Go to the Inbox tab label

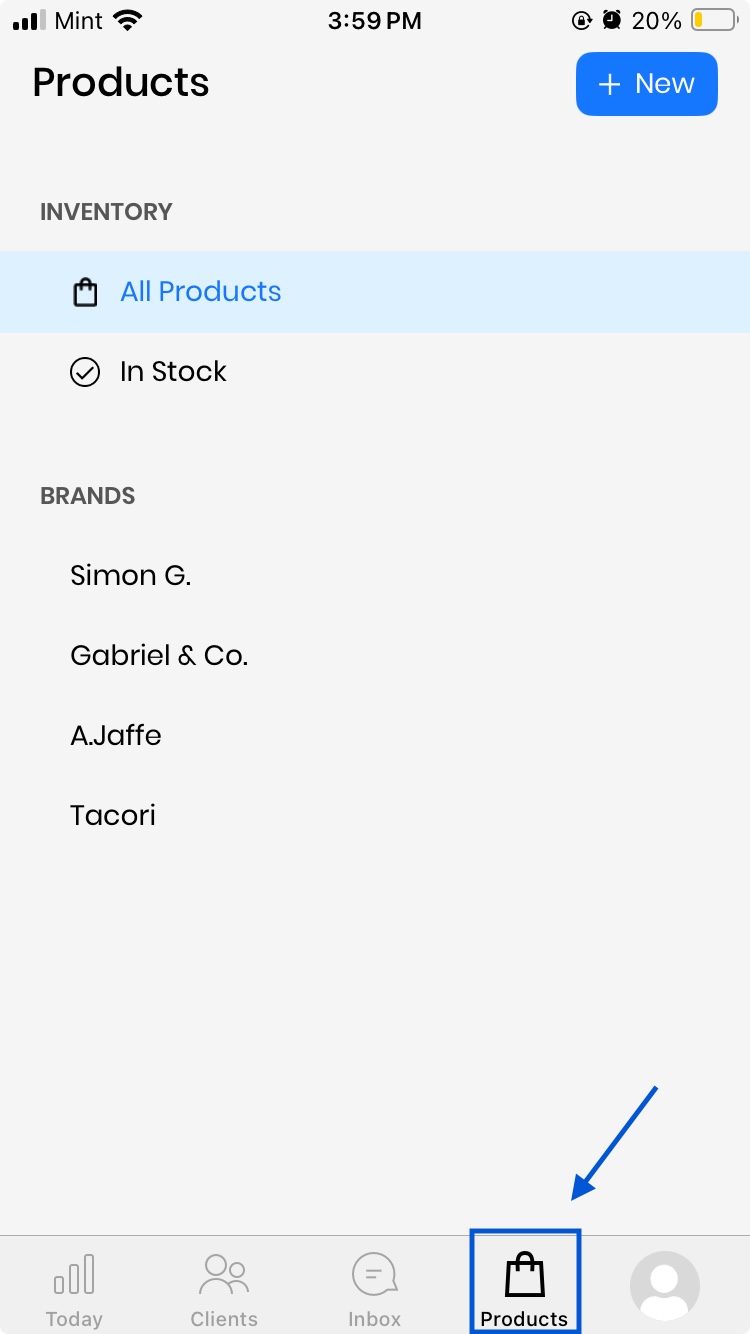374,1319
